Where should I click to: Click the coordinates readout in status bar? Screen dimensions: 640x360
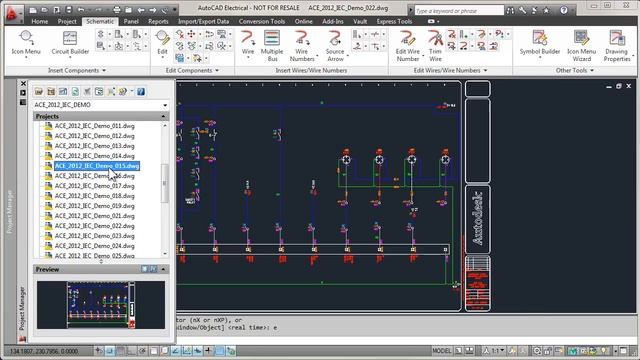[44, 351]
